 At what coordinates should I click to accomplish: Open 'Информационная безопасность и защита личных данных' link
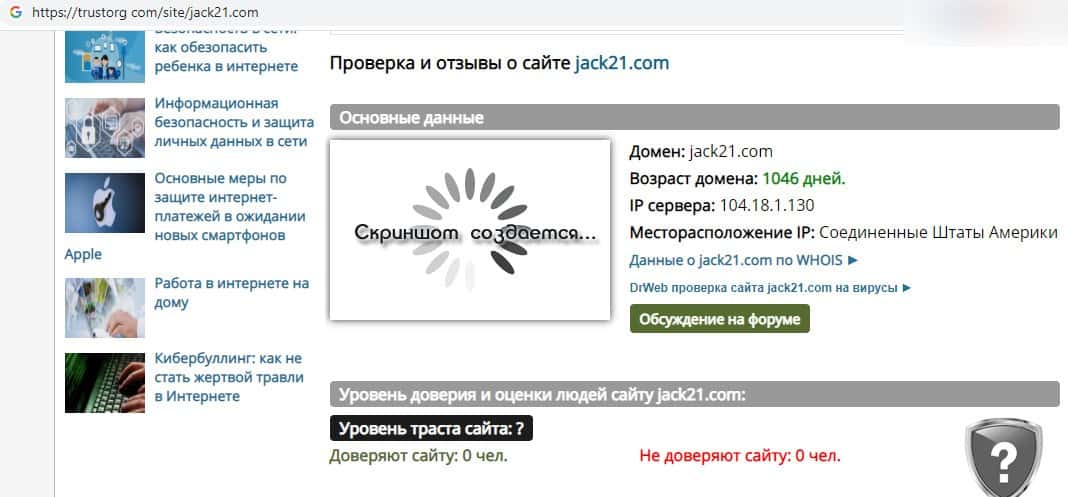tap(234, 122)
